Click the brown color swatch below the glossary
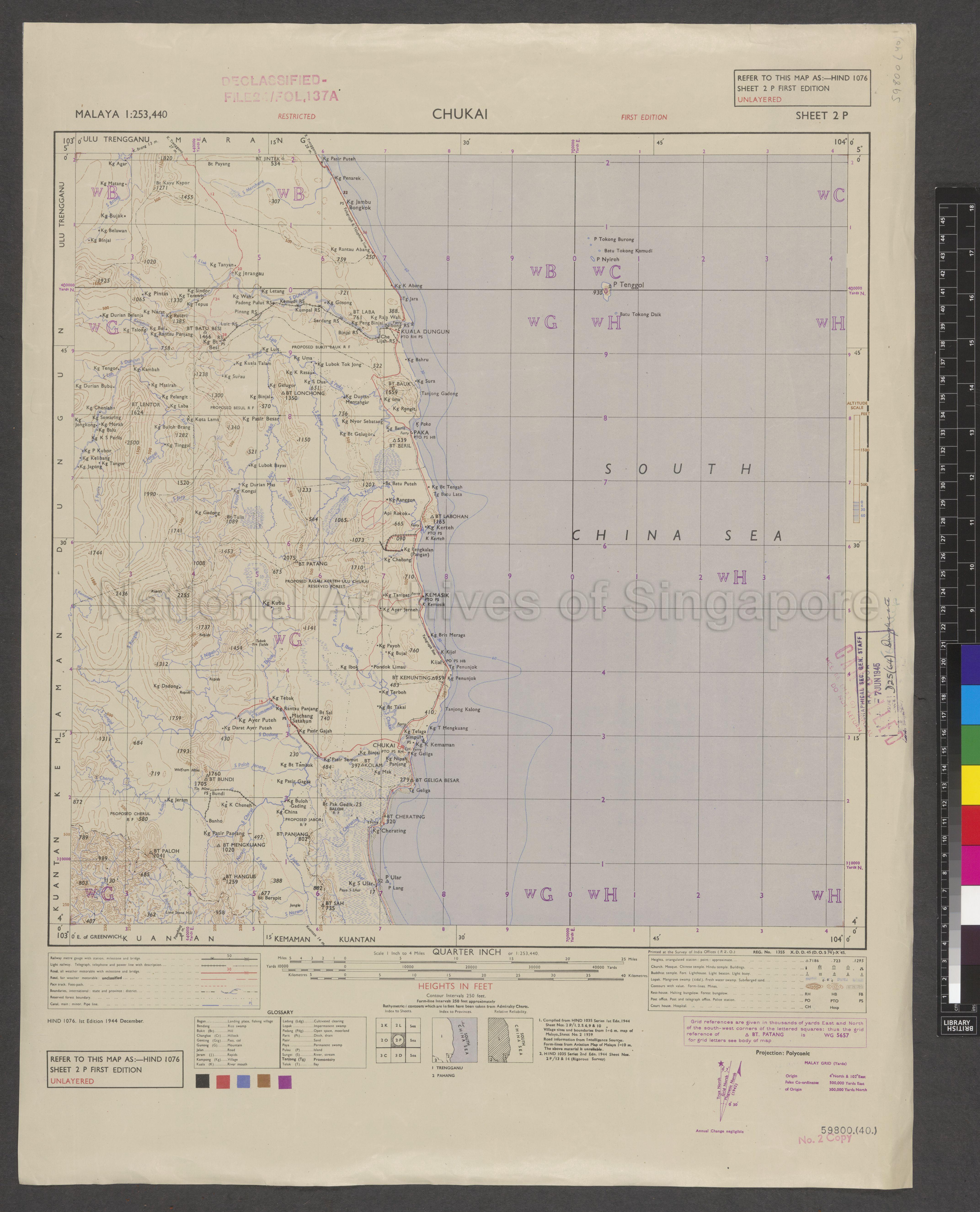980x1212 pixels. [264, 1081]
